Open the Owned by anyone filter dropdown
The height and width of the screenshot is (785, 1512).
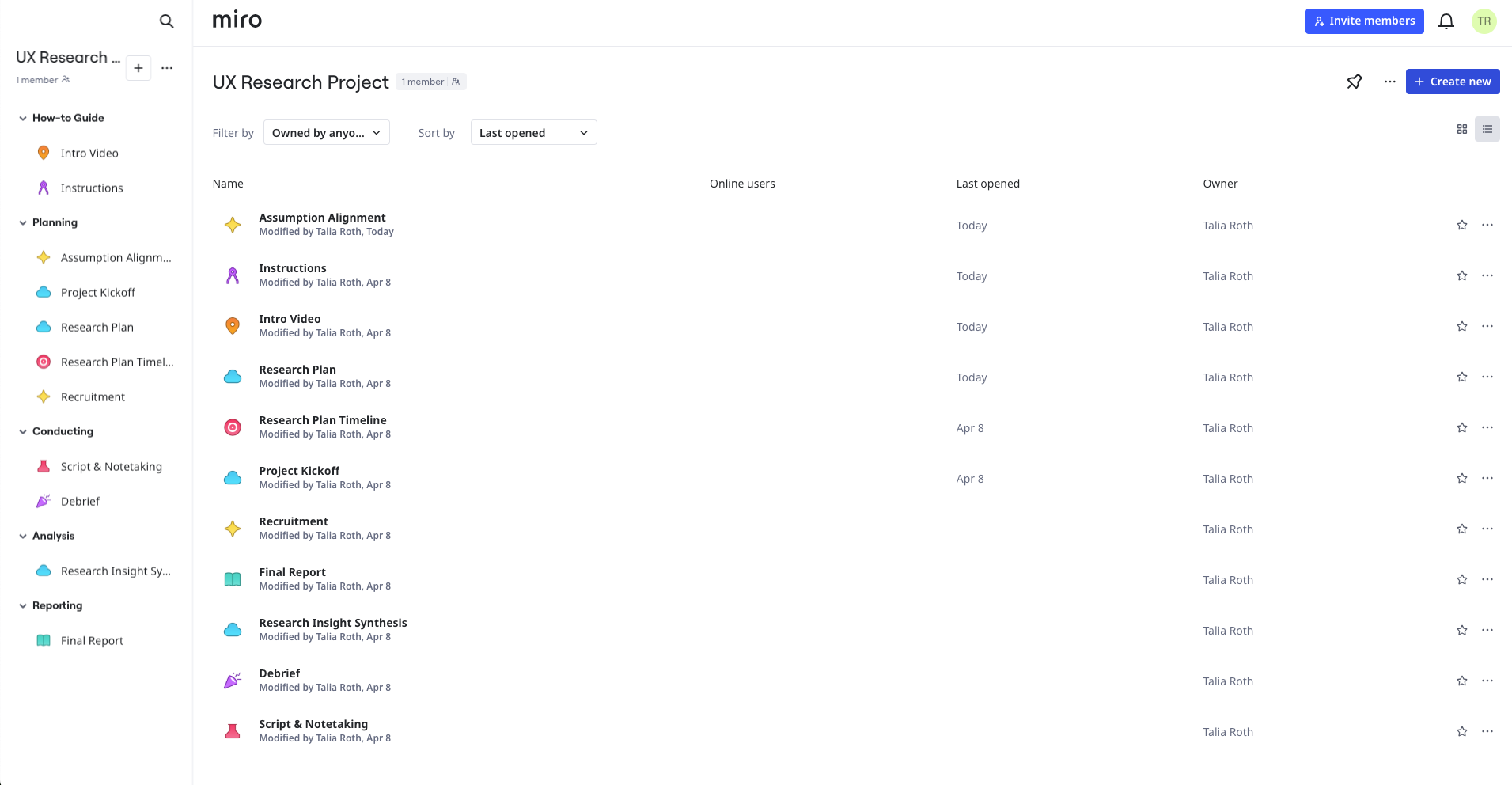(326, 132)
